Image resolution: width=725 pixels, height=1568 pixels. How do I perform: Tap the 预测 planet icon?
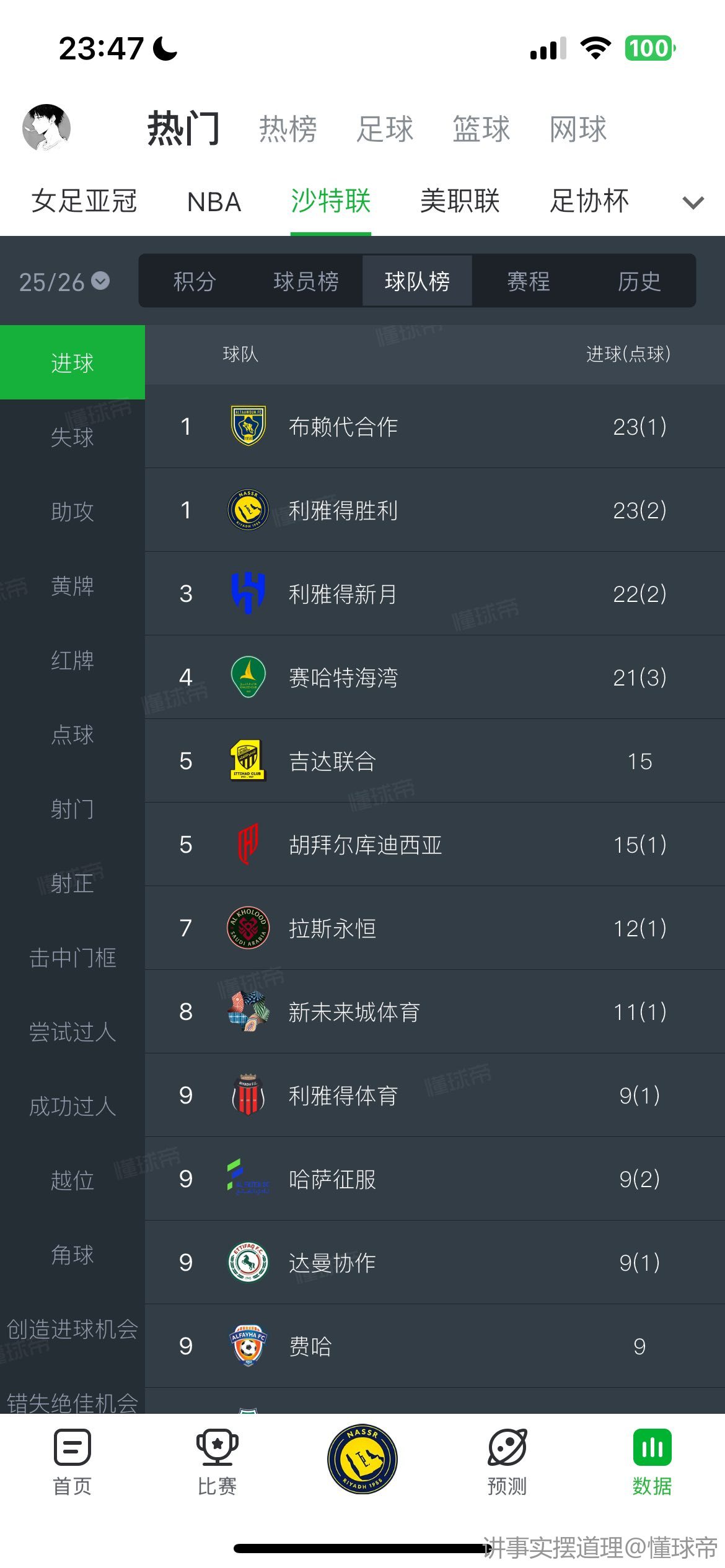pyautogui.click(x=507, y=1448)
